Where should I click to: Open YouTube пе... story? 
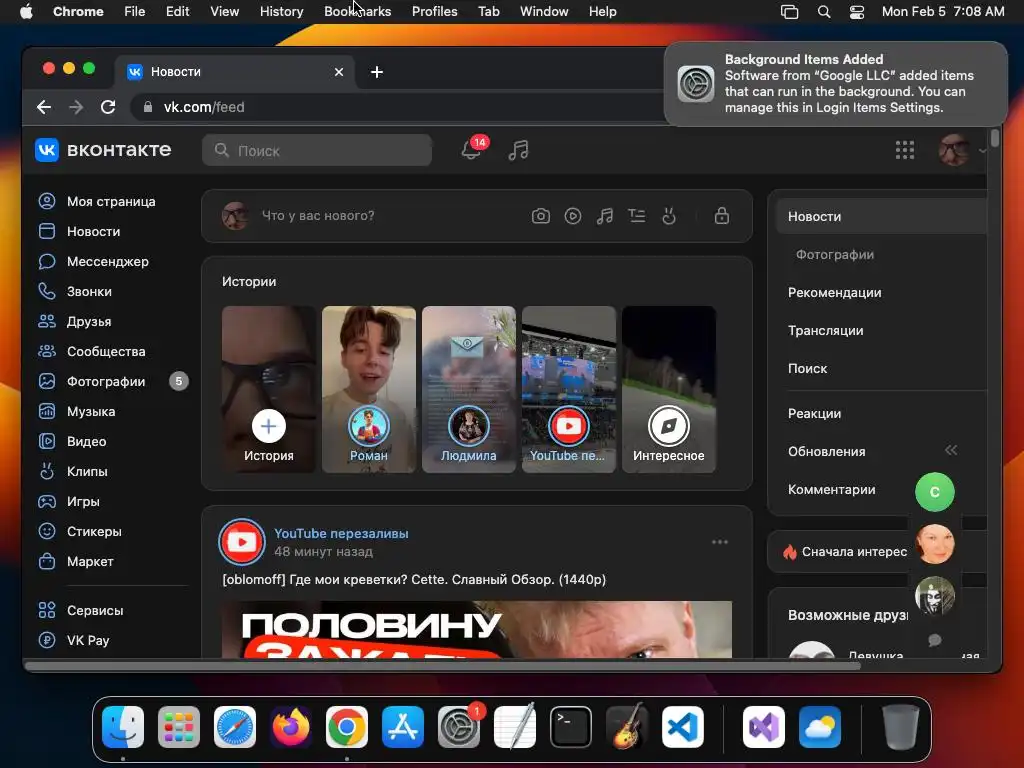(x=568, y=389)
